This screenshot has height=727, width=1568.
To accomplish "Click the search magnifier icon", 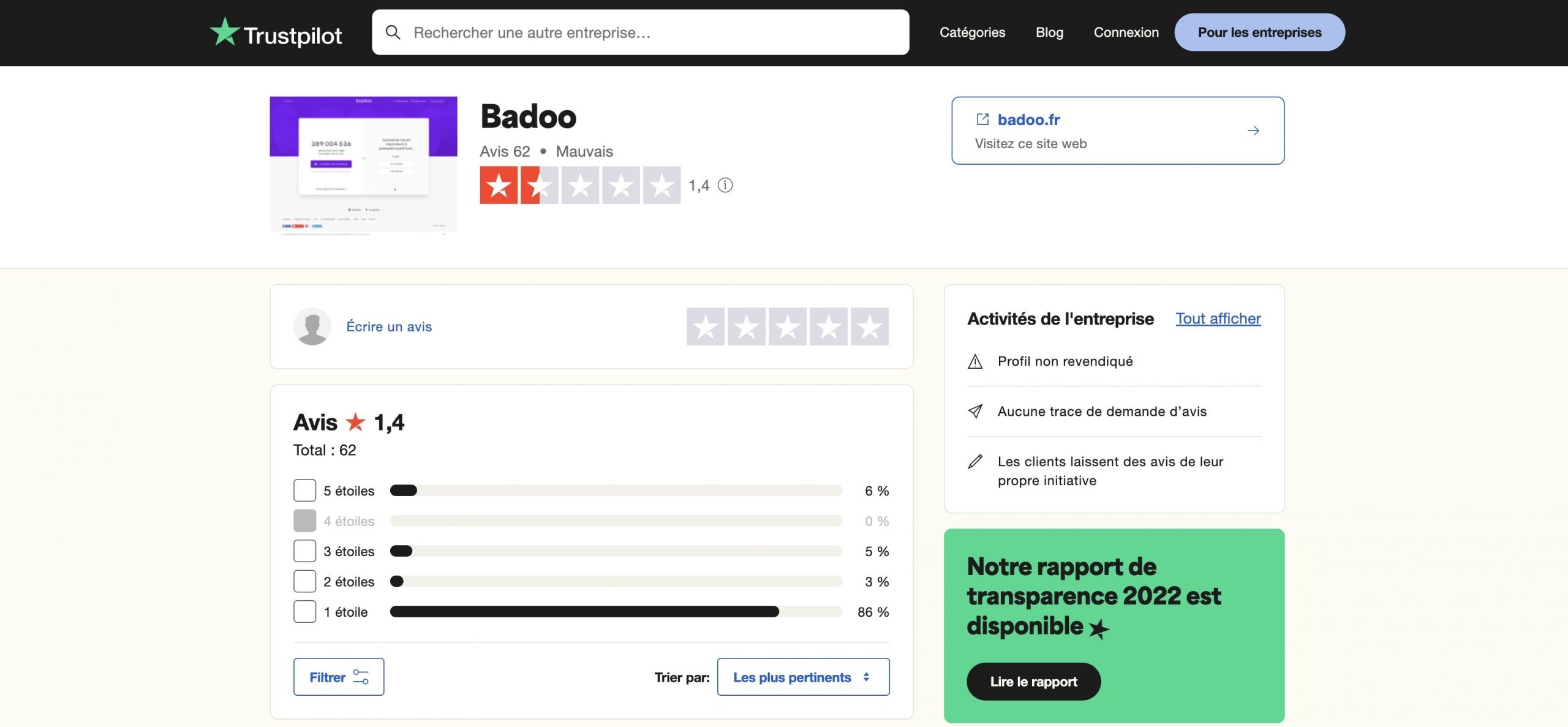I will point(393,32).
